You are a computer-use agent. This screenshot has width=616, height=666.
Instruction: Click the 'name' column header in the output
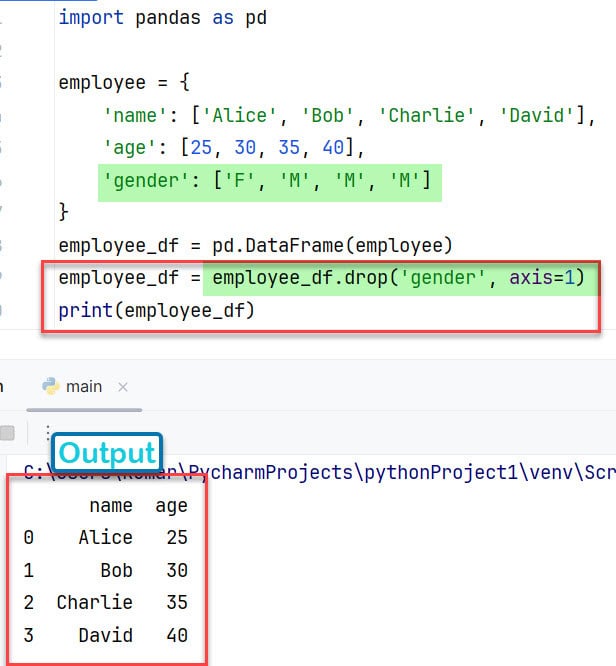111,505
